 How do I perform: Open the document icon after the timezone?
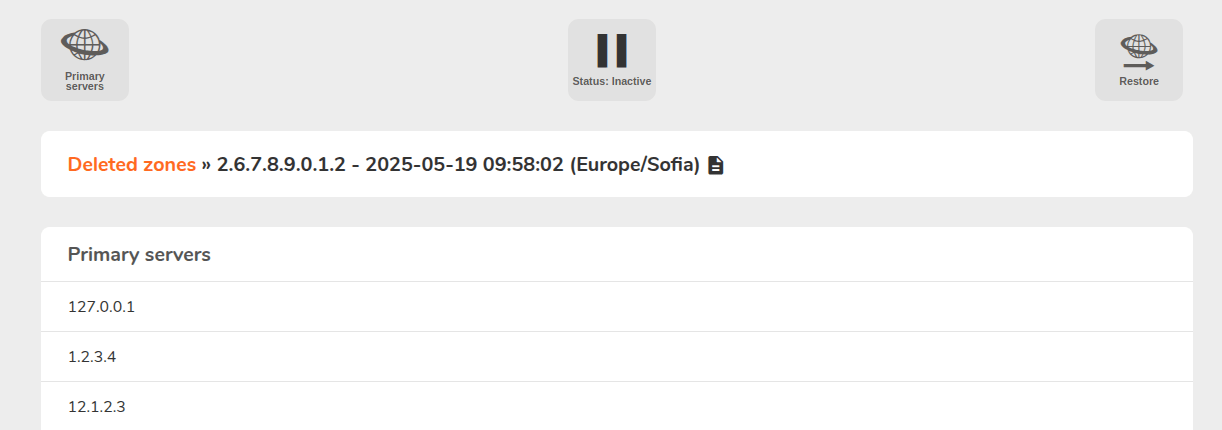[x=716, y=165]
